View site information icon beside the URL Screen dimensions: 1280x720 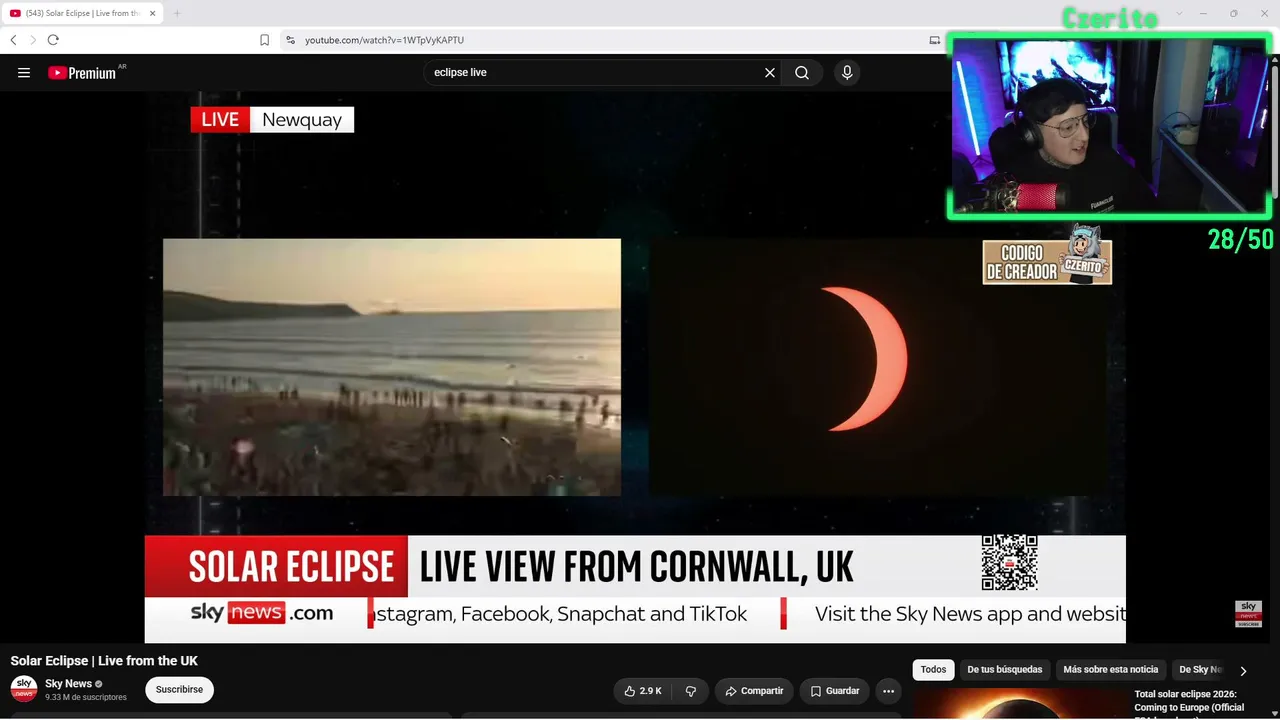click(290, 40)
